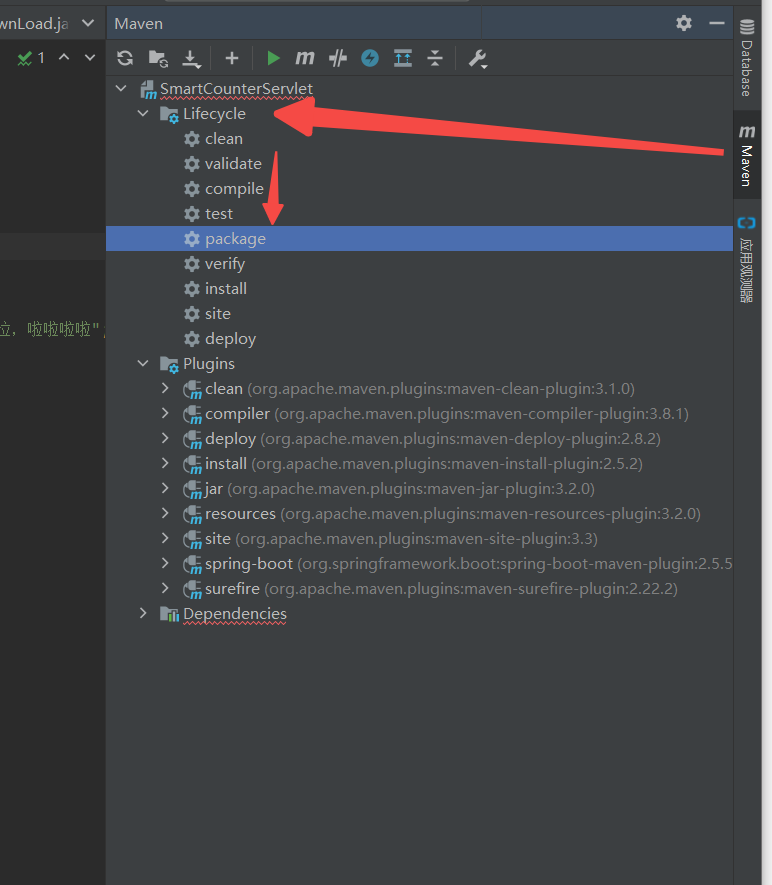Click the SmartCounterServlet project label

point(236,89)
